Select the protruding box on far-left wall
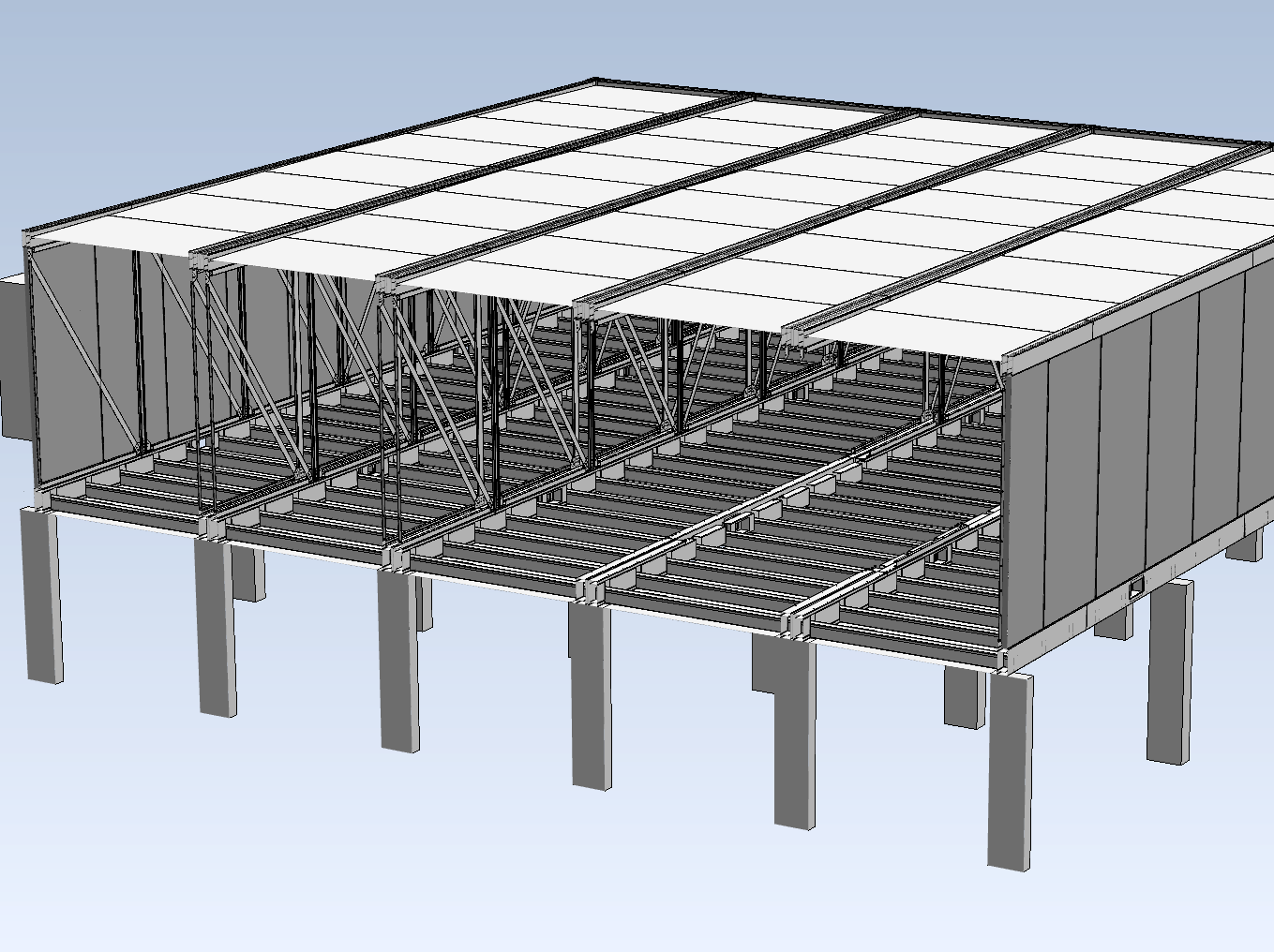1274x952 pixels. 11,356
